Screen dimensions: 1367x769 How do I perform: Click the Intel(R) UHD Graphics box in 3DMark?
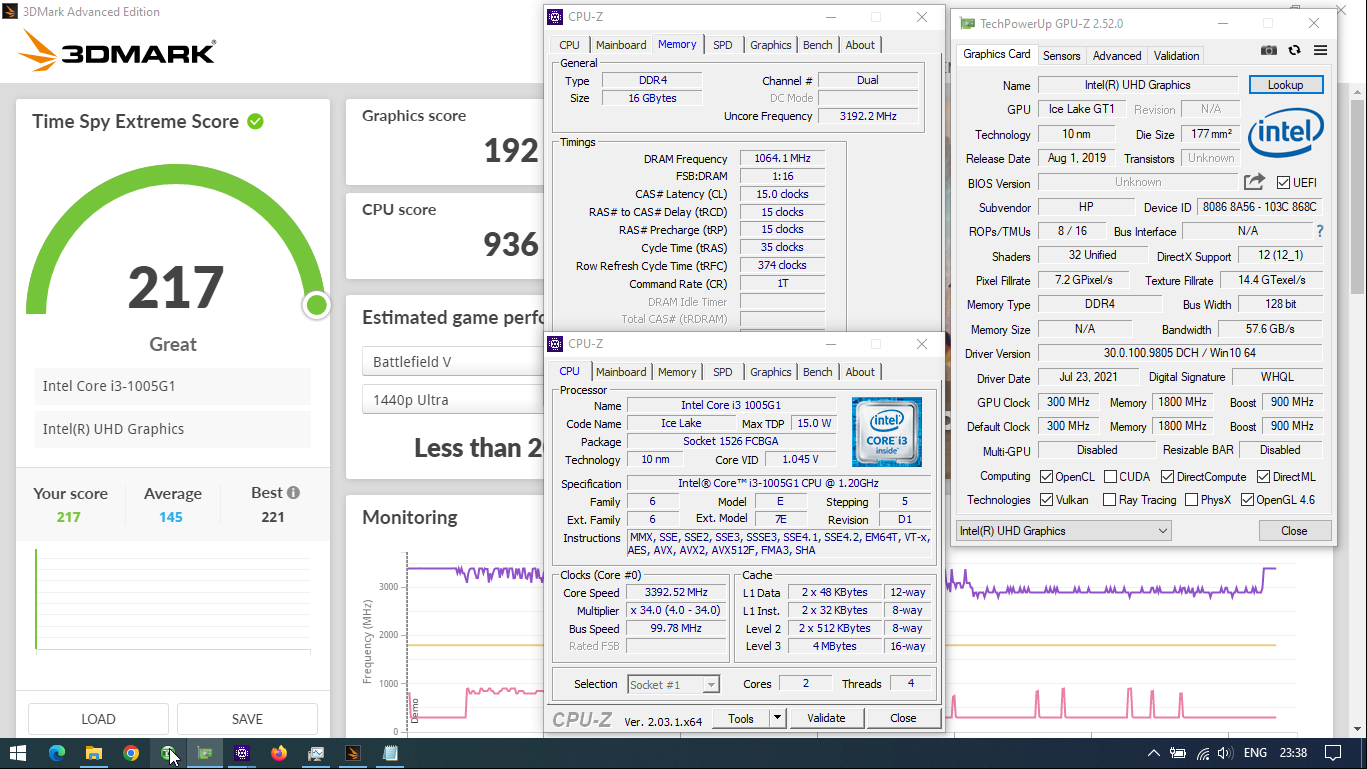pyautogui.click(x=172, y=429)
